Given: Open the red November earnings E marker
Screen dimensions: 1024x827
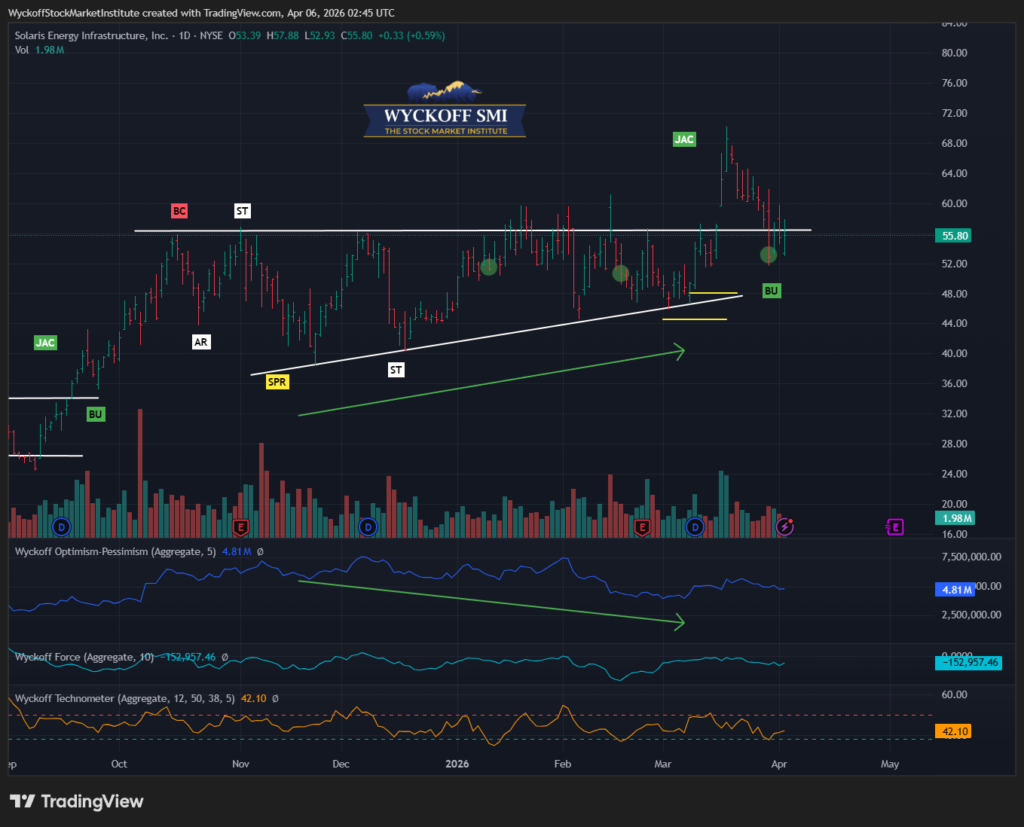Looking at the screenshot, I should point(240,526).
